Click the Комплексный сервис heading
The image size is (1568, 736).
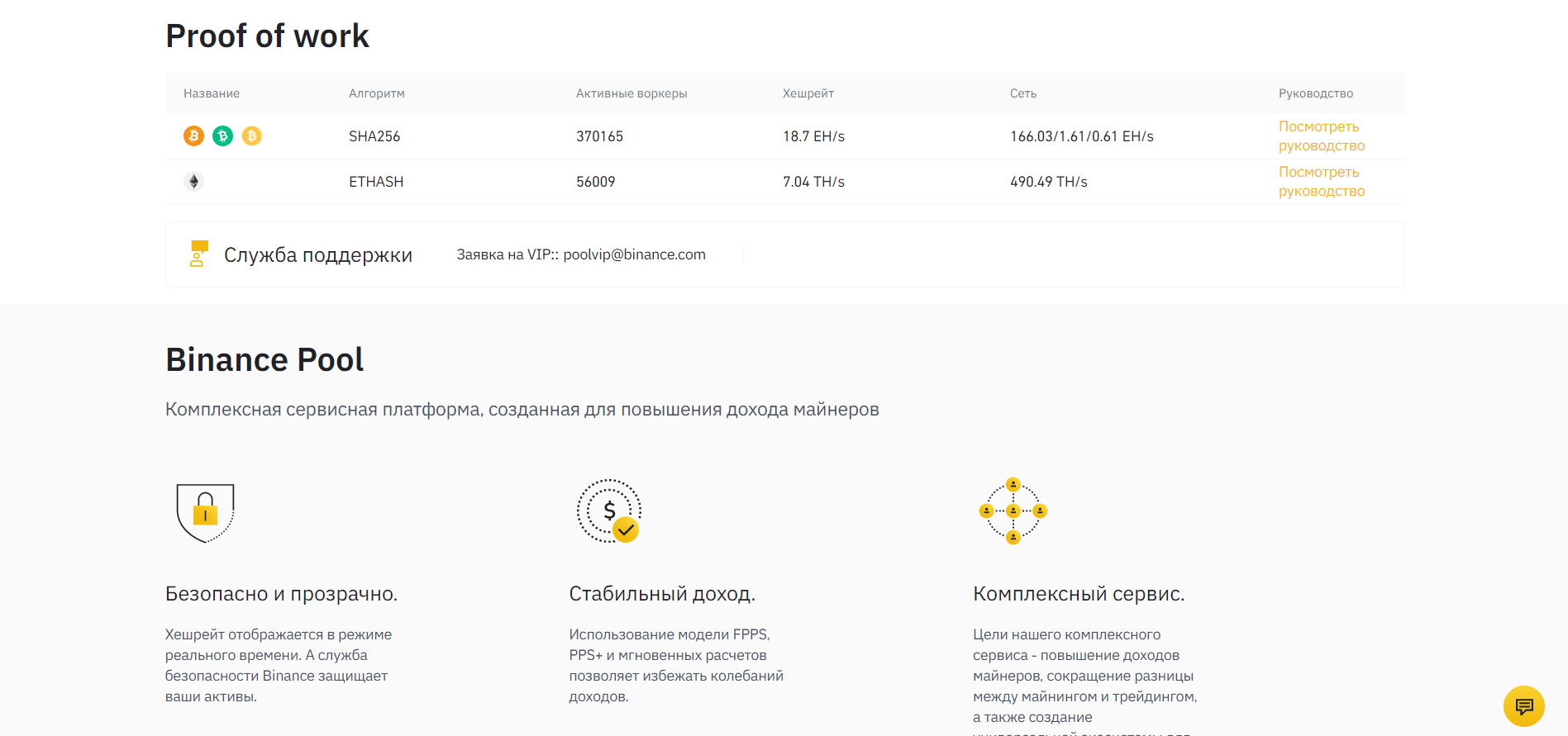click(x=1079, y=593)
